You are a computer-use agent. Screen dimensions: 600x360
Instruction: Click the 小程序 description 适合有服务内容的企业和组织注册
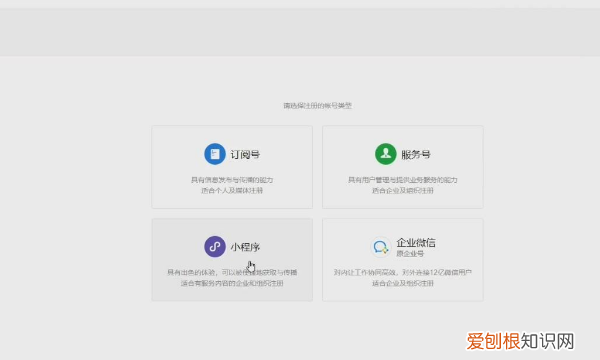tap(232, 283)
